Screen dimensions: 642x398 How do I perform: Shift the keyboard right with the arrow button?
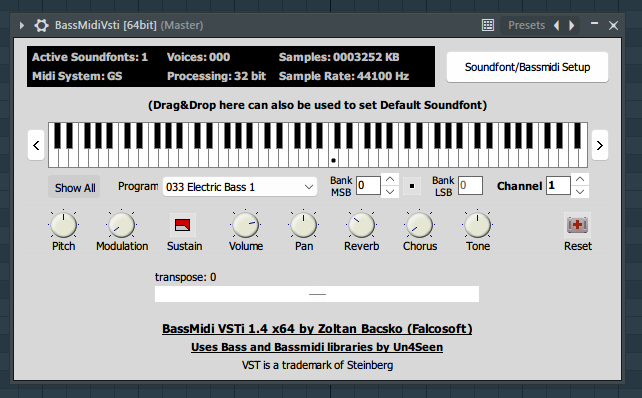(x=600, y=145)
